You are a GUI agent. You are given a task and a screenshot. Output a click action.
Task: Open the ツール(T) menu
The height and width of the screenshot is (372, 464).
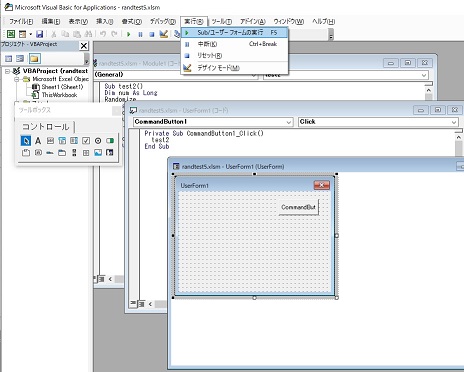(221, 21)
